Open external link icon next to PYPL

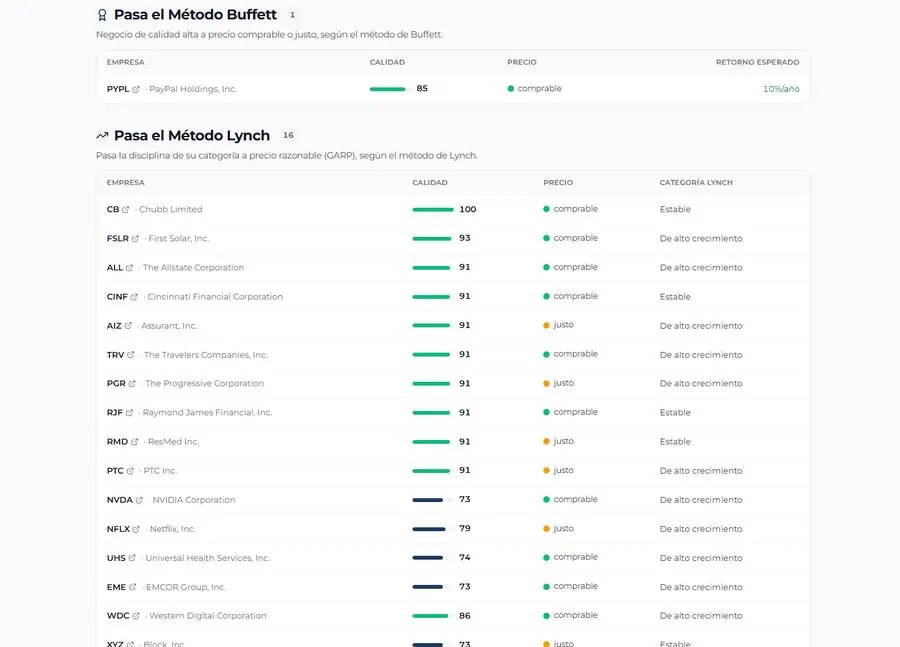point(136,89)
